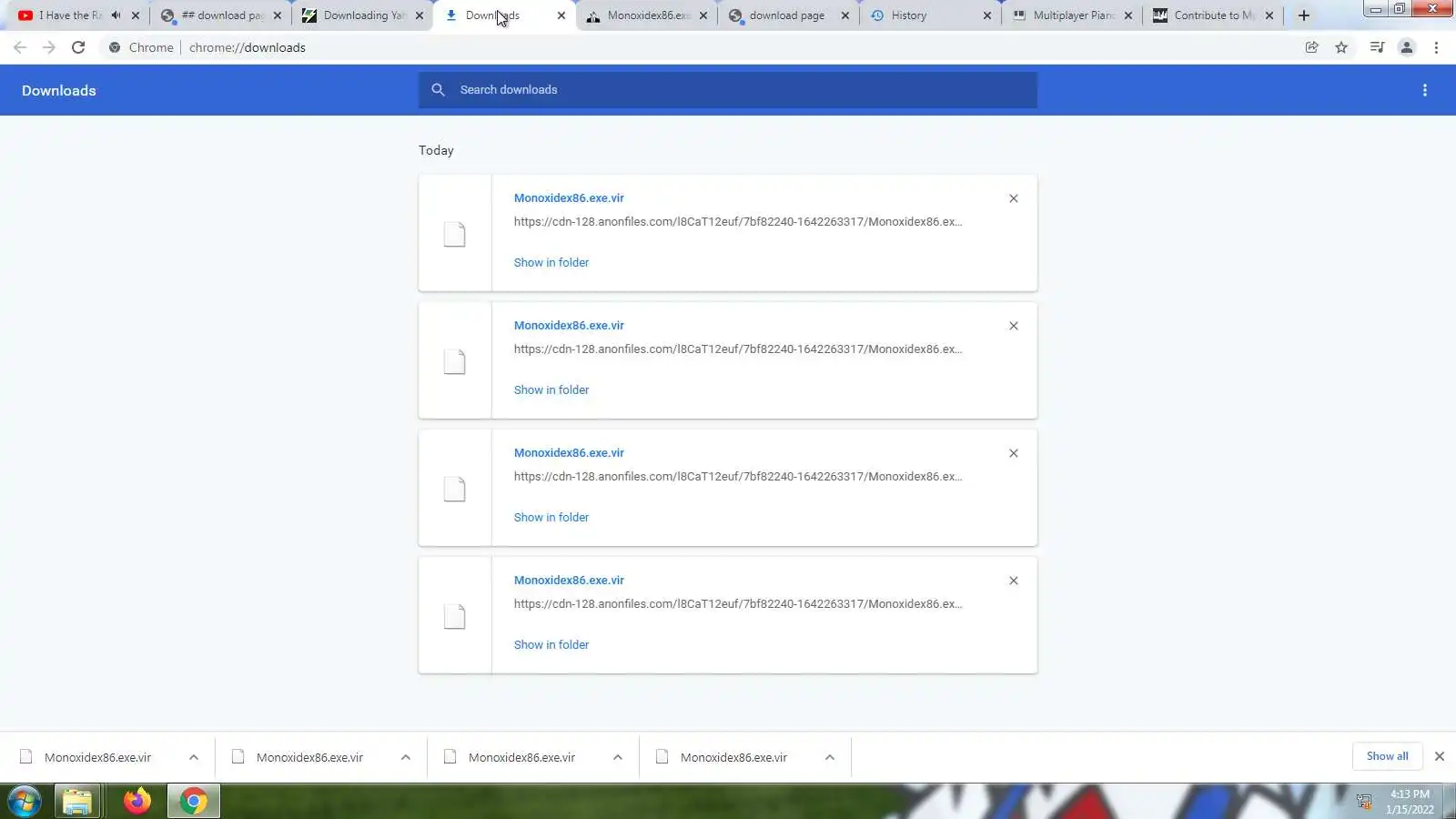Image resolution: width=1456 pixels, height=819 pixels.
Task: Remove the bottom Monoxidex86.exe.vir entry from list
Action: tap(1014, 581)
